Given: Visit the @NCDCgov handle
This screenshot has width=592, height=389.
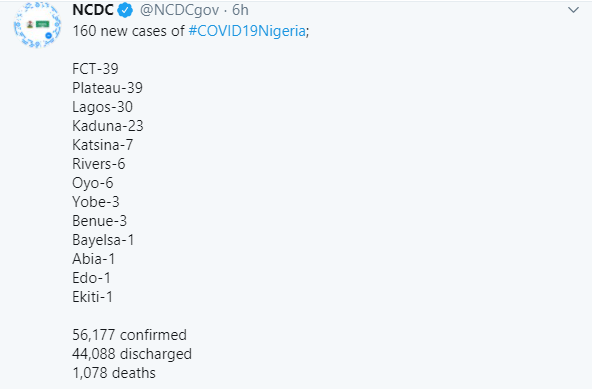Looking at the screenshot, I should point(179,11).
